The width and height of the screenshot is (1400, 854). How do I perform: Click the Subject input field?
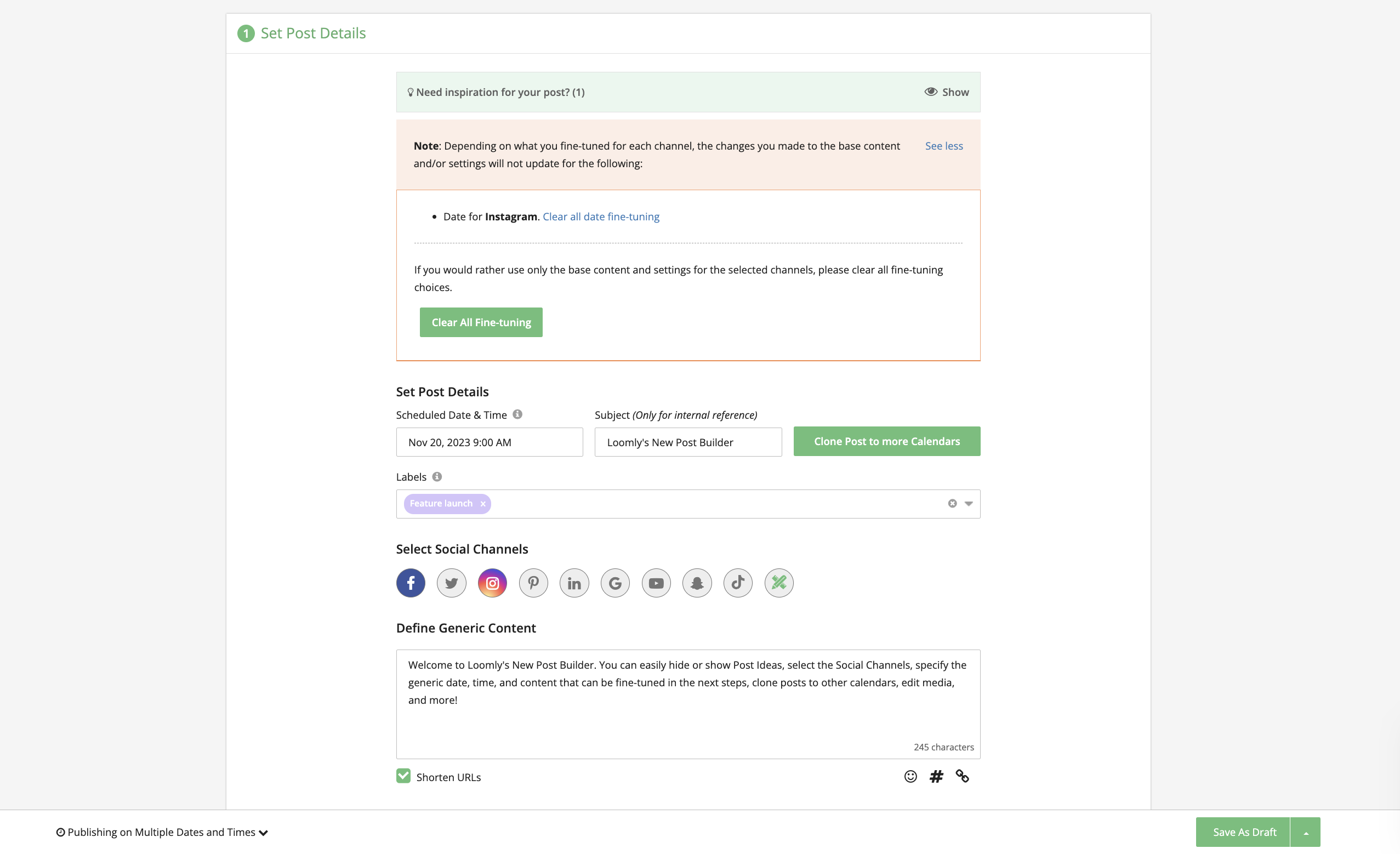tap(688, 442)
